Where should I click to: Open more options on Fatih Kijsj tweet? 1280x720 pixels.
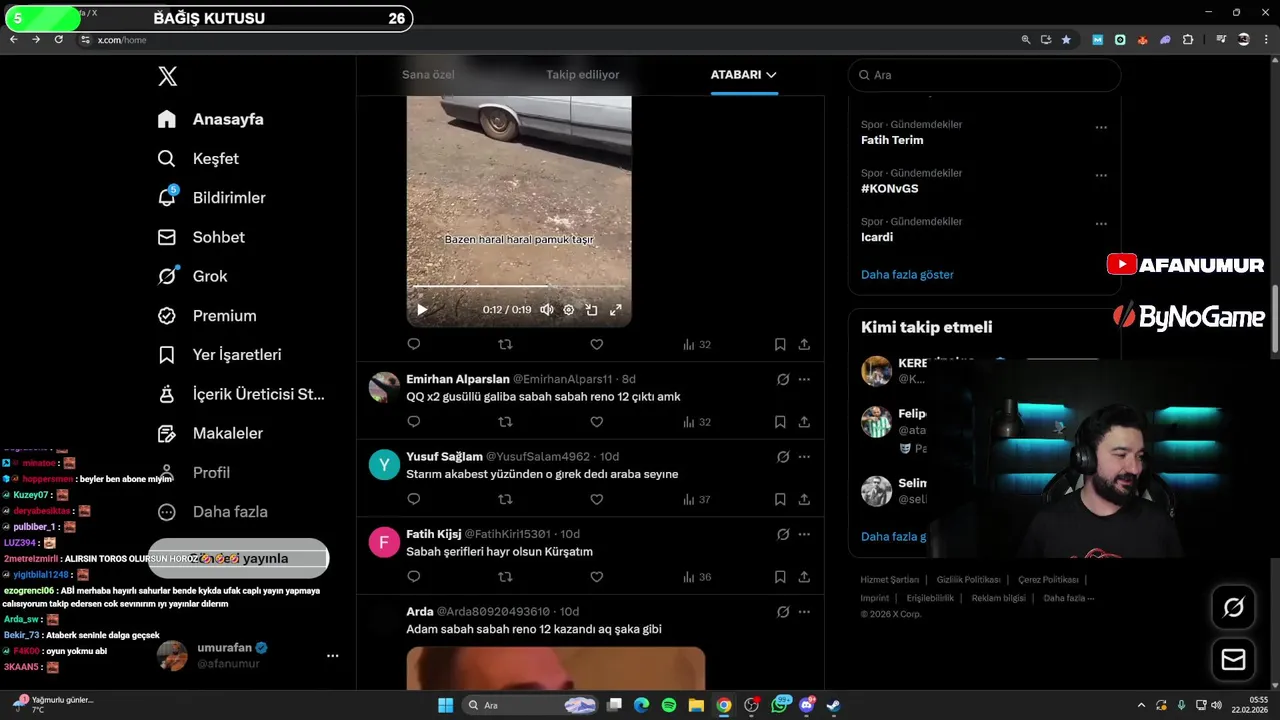tap(804, 534)
